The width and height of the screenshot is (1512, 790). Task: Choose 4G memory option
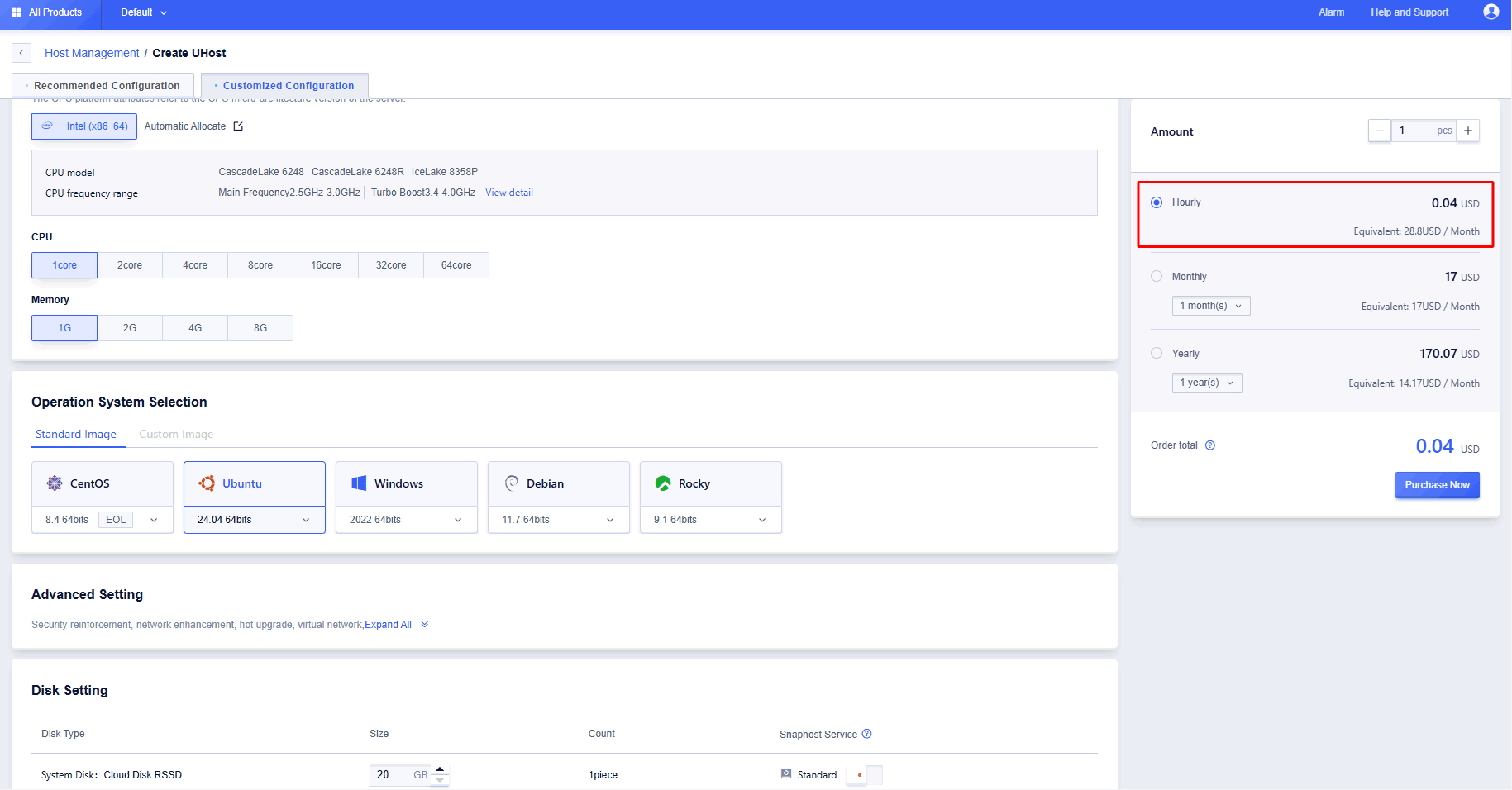195,328
